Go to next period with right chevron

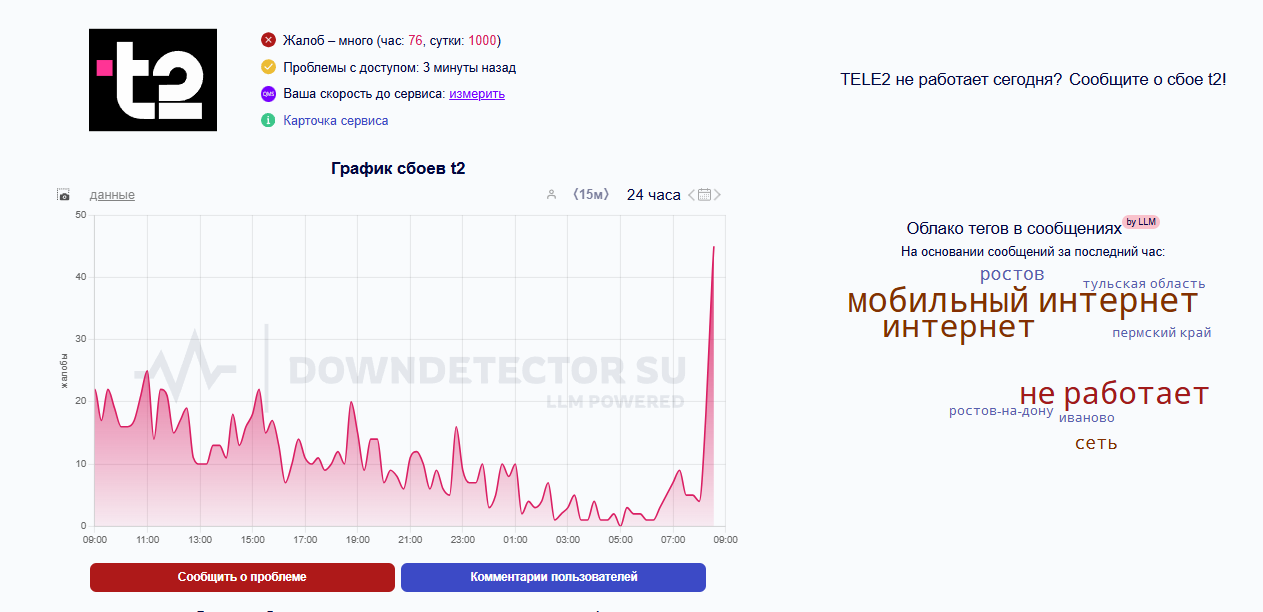coord(717,195)
